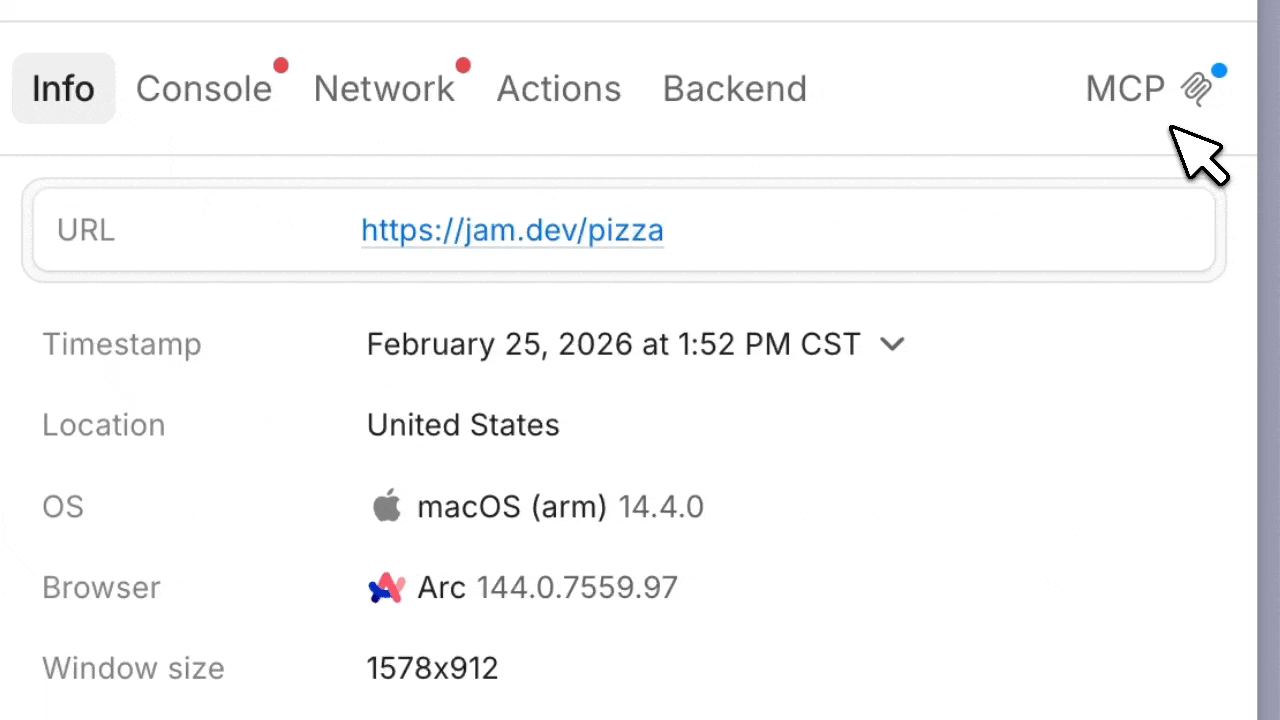Open the Network tab

(384, 89)
